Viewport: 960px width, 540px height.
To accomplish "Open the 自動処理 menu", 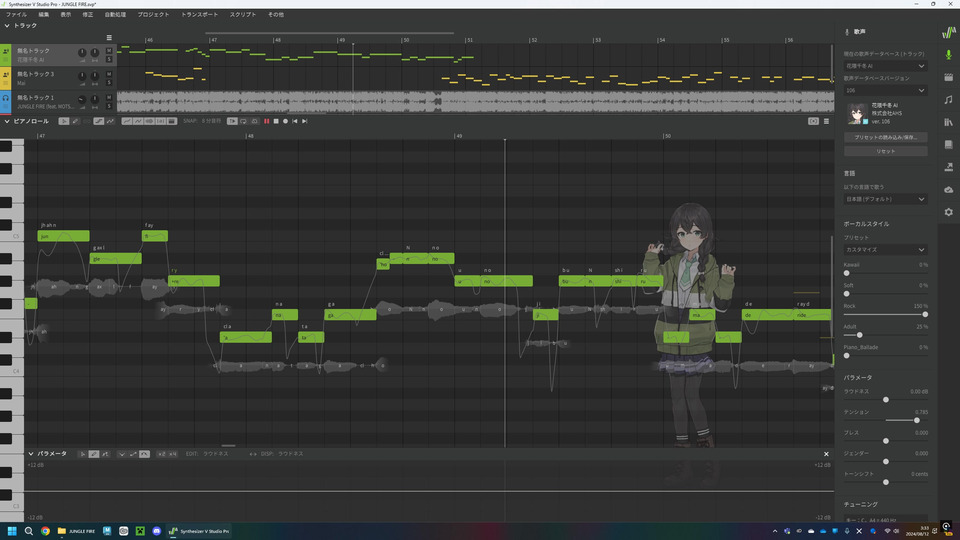I will pos(115,14).
